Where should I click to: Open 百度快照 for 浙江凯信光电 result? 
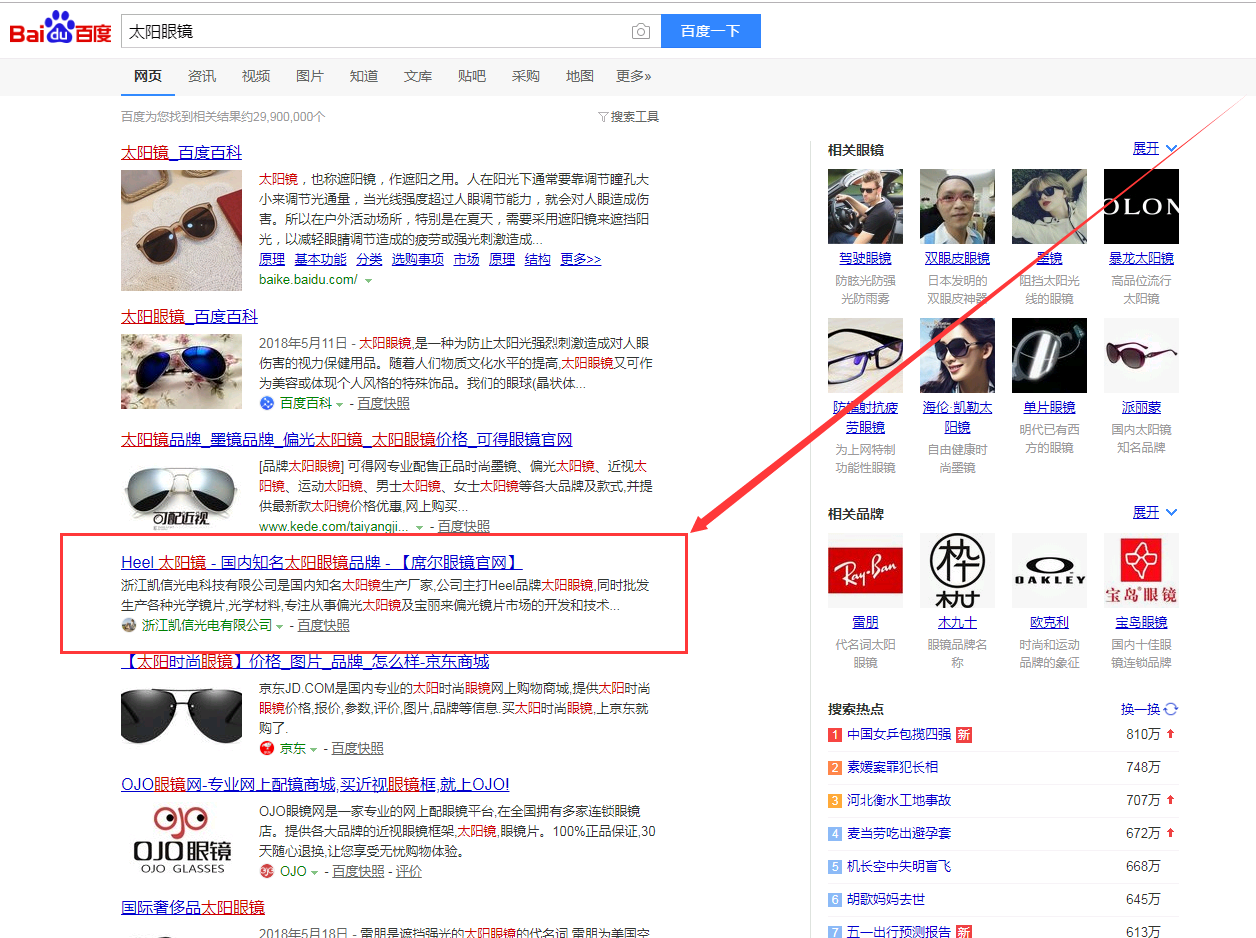click(323, 626)
